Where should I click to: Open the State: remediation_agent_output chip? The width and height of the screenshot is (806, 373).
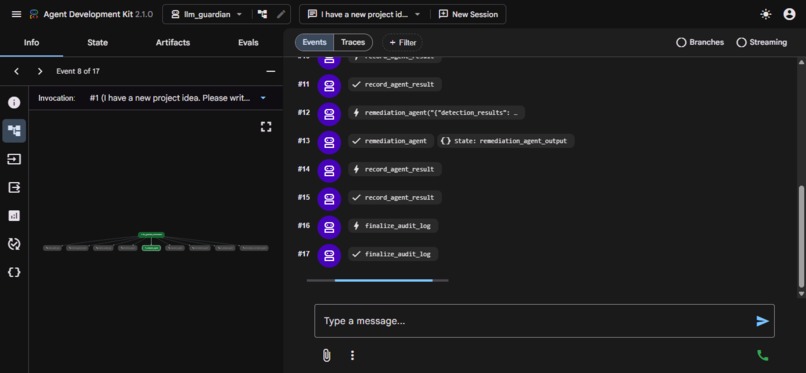pos(505,141)
